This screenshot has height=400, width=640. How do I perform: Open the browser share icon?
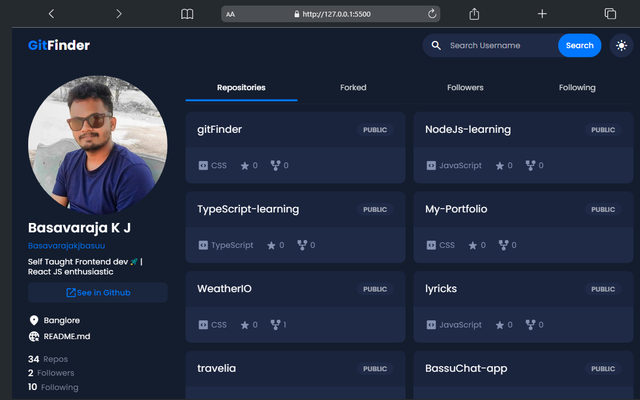[474, 14]
